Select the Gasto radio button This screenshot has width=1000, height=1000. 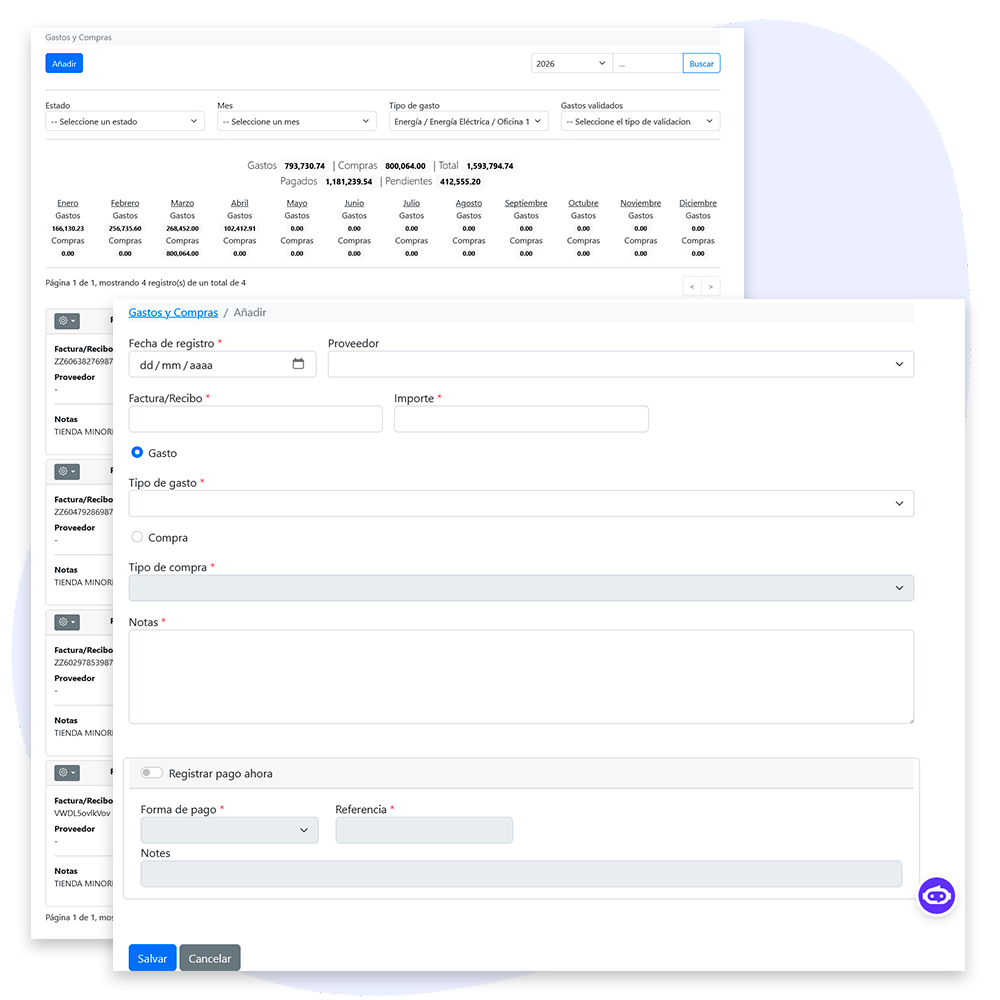click(137, 453)
